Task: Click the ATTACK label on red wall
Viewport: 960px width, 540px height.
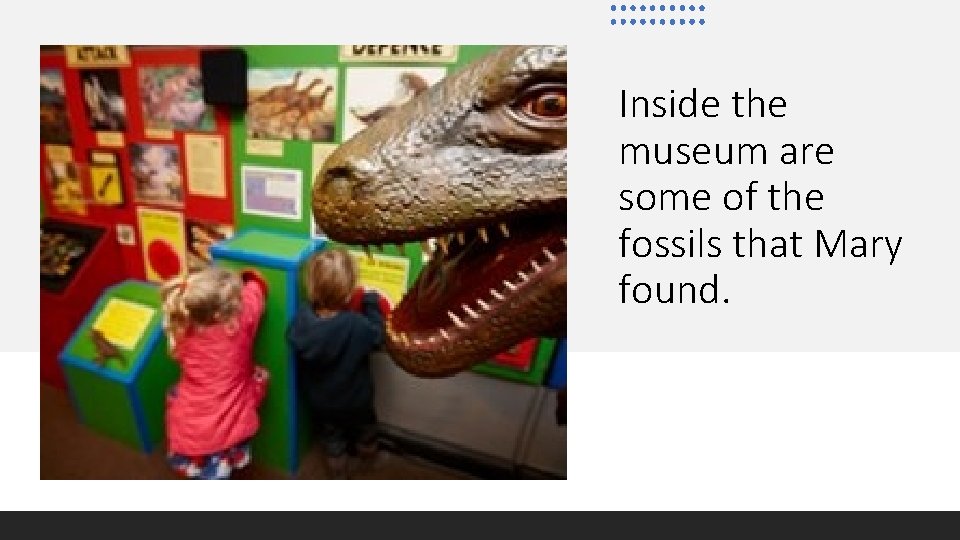Action: 97,54
